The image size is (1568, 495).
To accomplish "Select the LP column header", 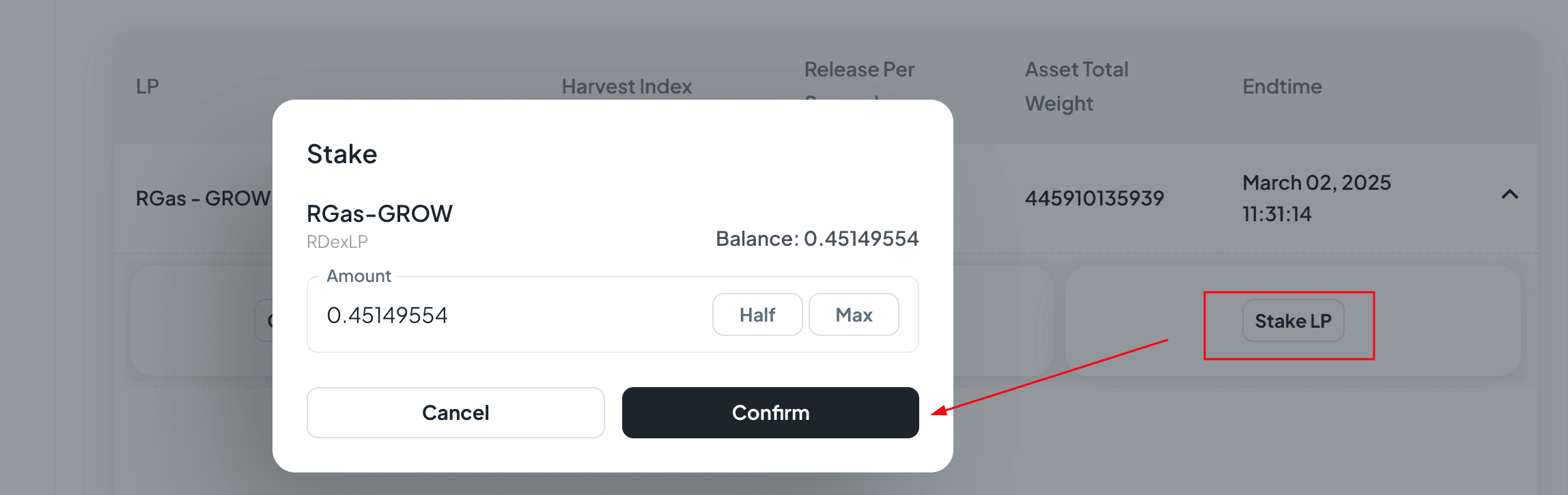I will [148, 87].
